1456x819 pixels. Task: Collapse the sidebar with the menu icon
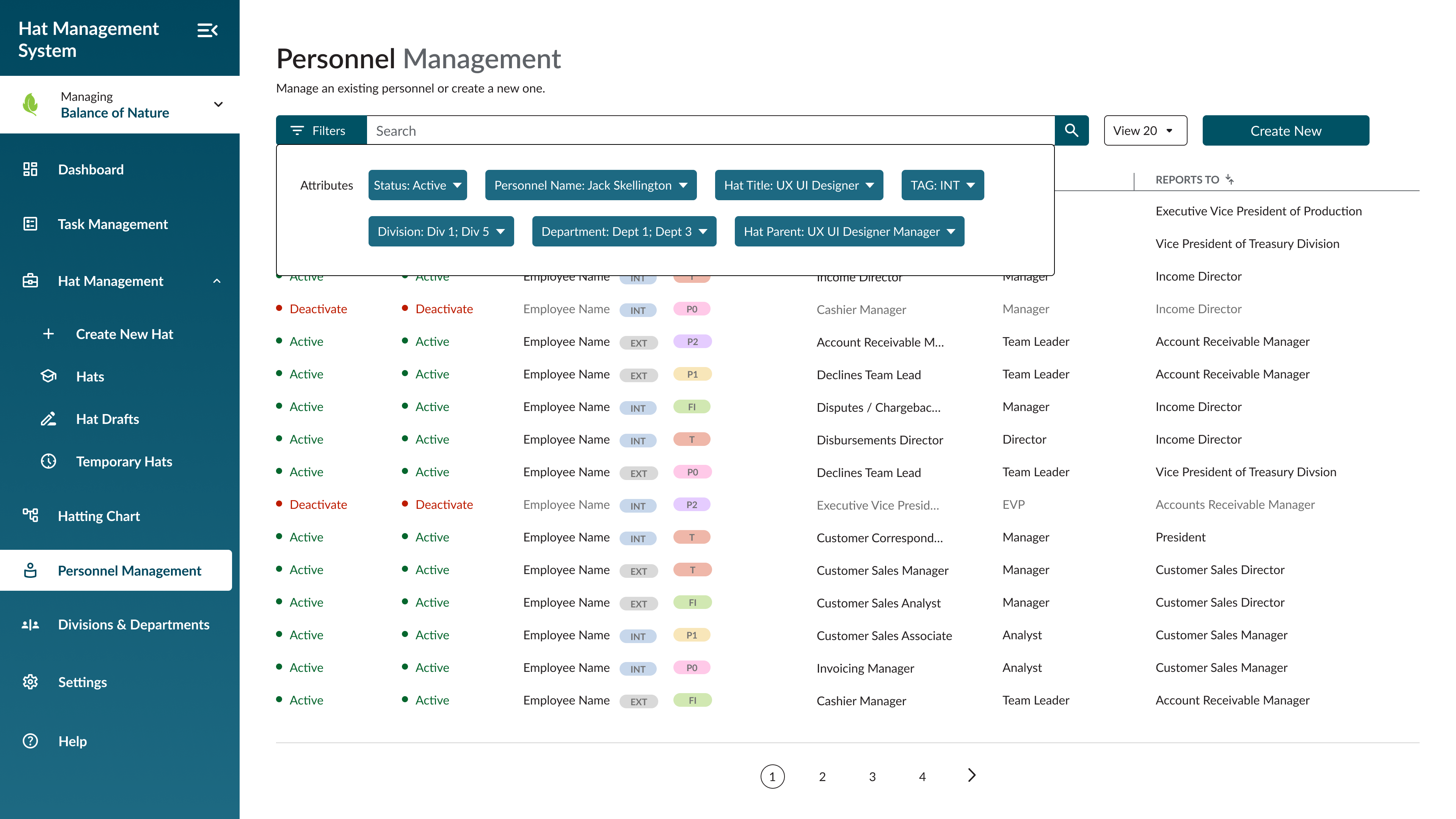[207, 30]
